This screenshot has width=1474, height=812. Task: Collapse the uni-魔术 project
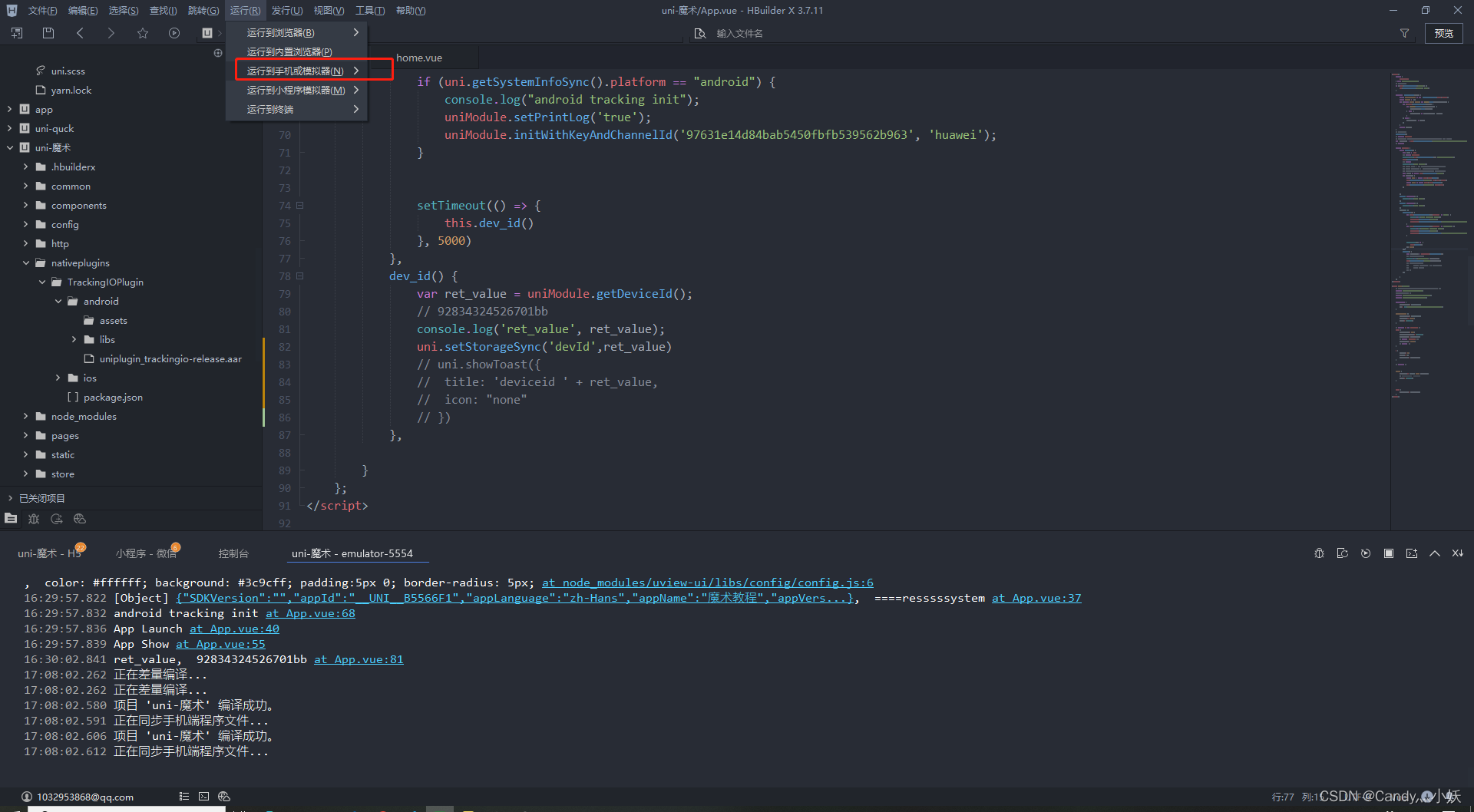(x=9, y=147)
